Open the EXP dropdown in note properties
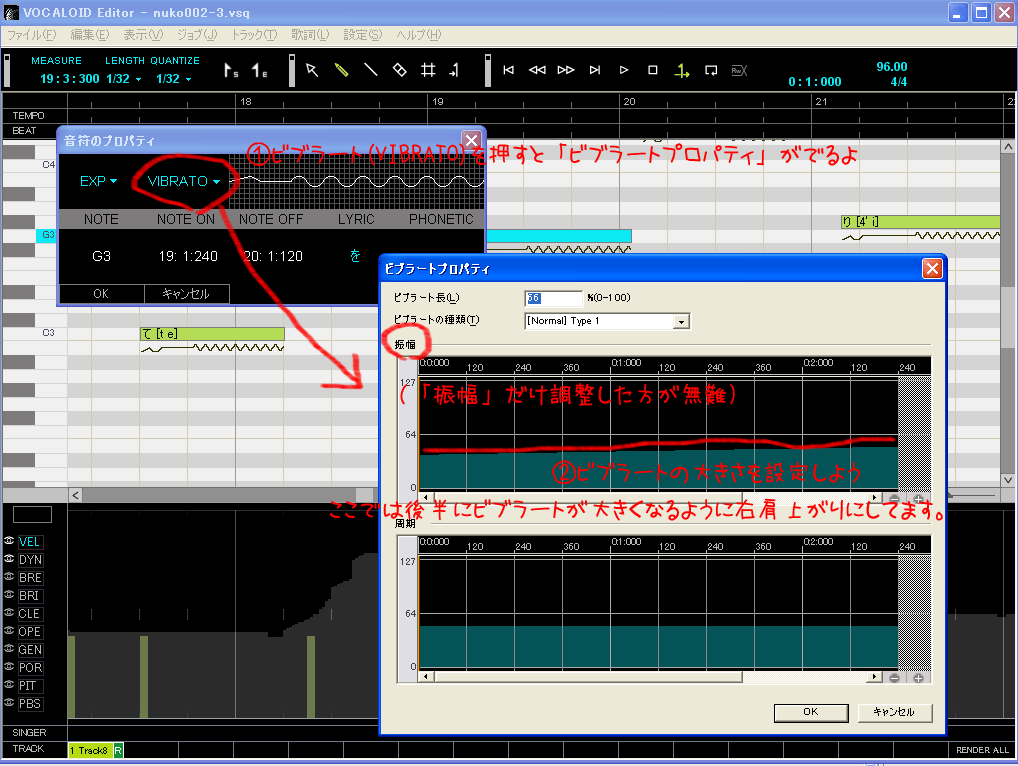This screenshot has height=766, width=1018. 98,181
